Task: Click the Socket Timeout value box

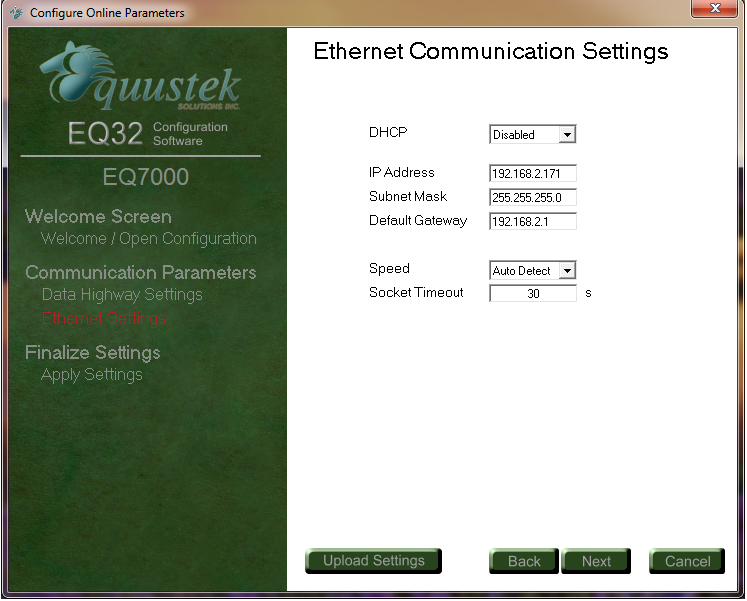Action: [x=532, y=294]
